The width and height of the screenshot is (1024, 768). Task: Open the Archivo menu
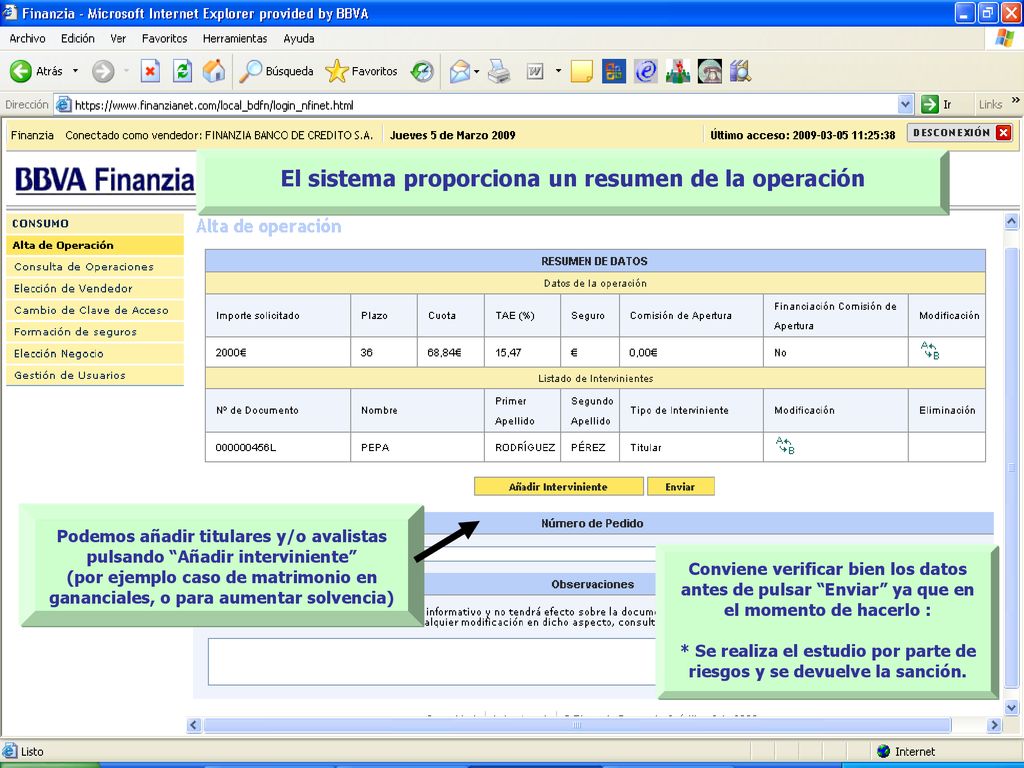[27, 39]
